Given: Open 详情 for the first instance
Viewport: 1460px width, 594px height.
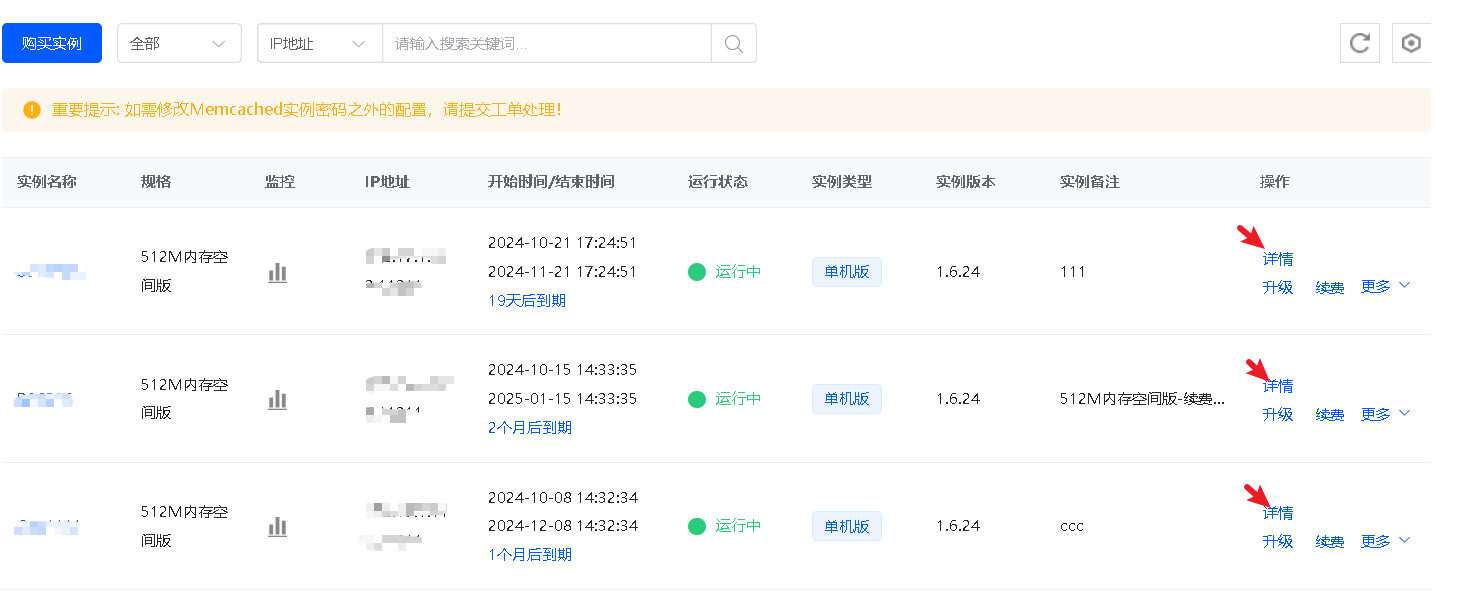Looking at the screenshot, I should (x=1277, y=259).
